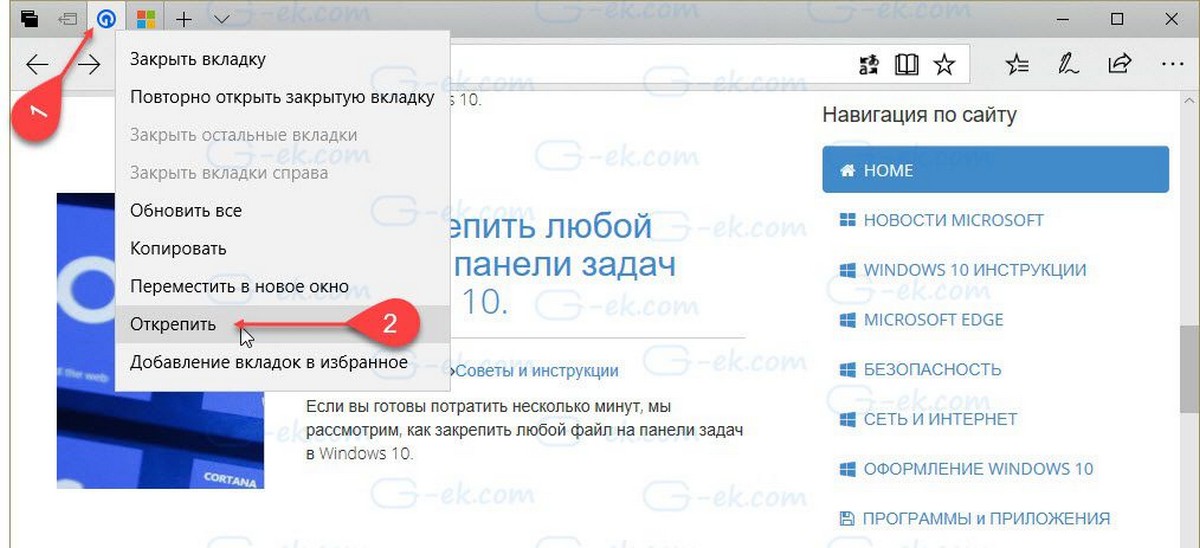Open the tabs you've set aside icon

[29, 18]
